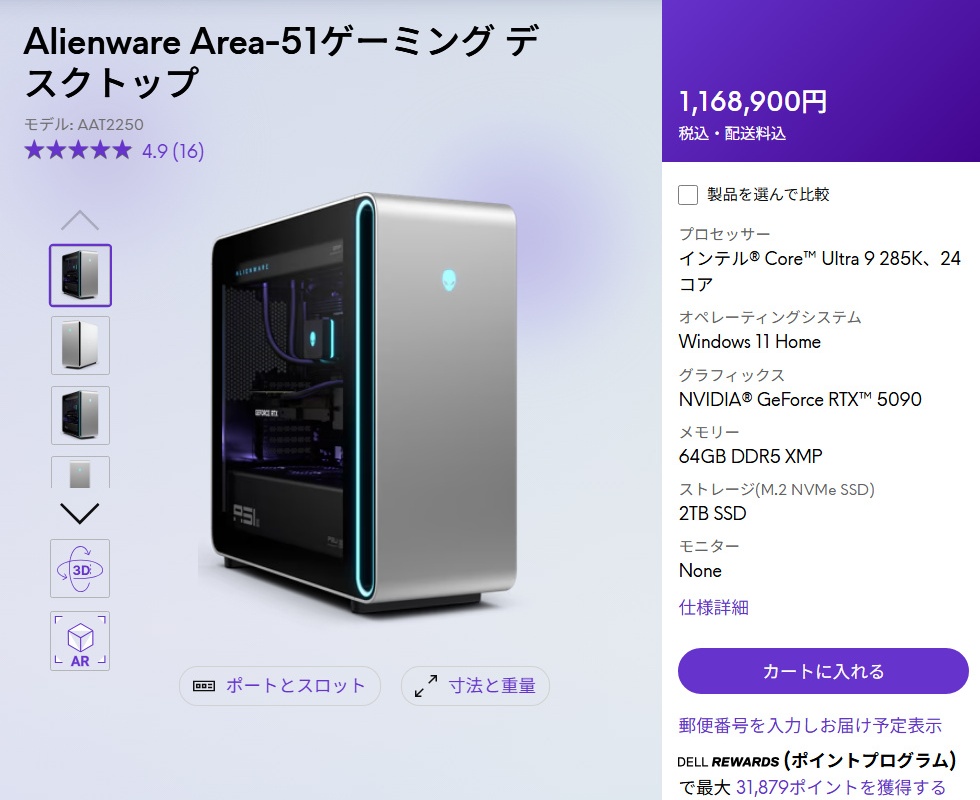Open the 3D view icon
Viewport: 980px width, 800px height.
point(80,569)
